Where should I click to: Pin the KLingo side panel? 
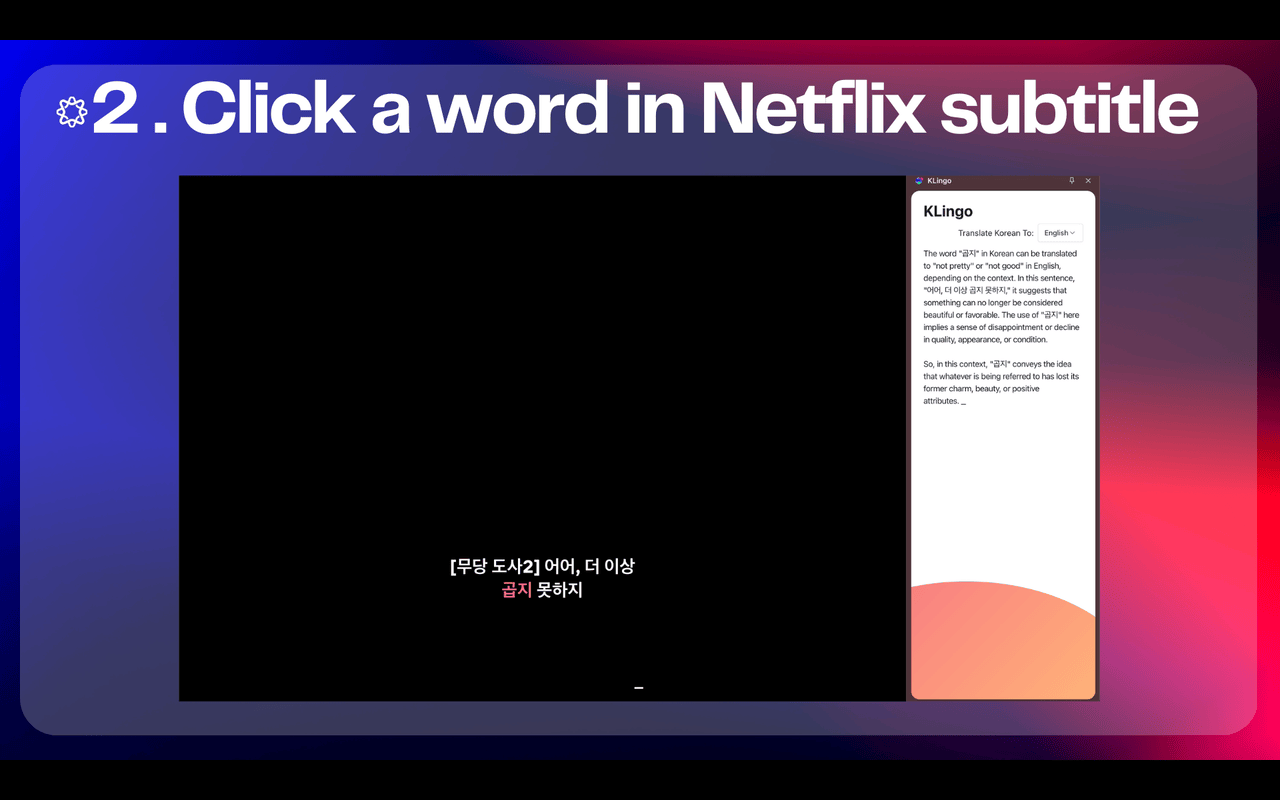1072,181
